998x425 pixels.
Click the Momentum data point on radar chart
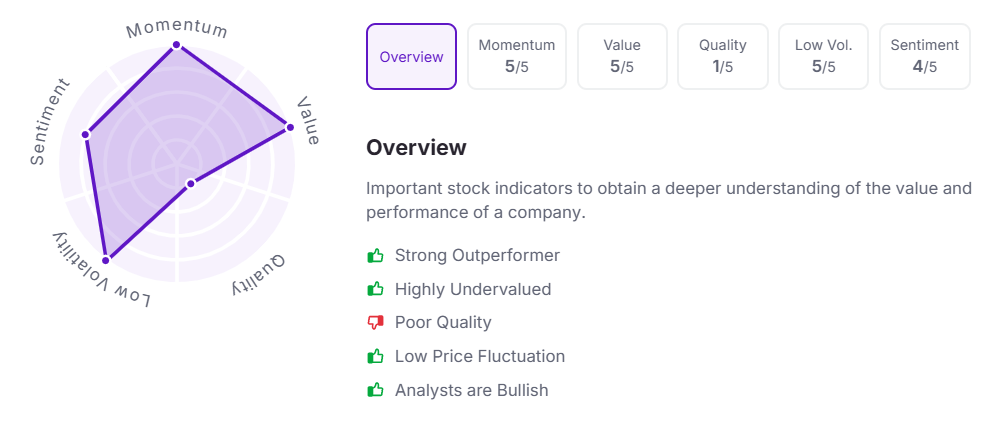coord(177,45)
